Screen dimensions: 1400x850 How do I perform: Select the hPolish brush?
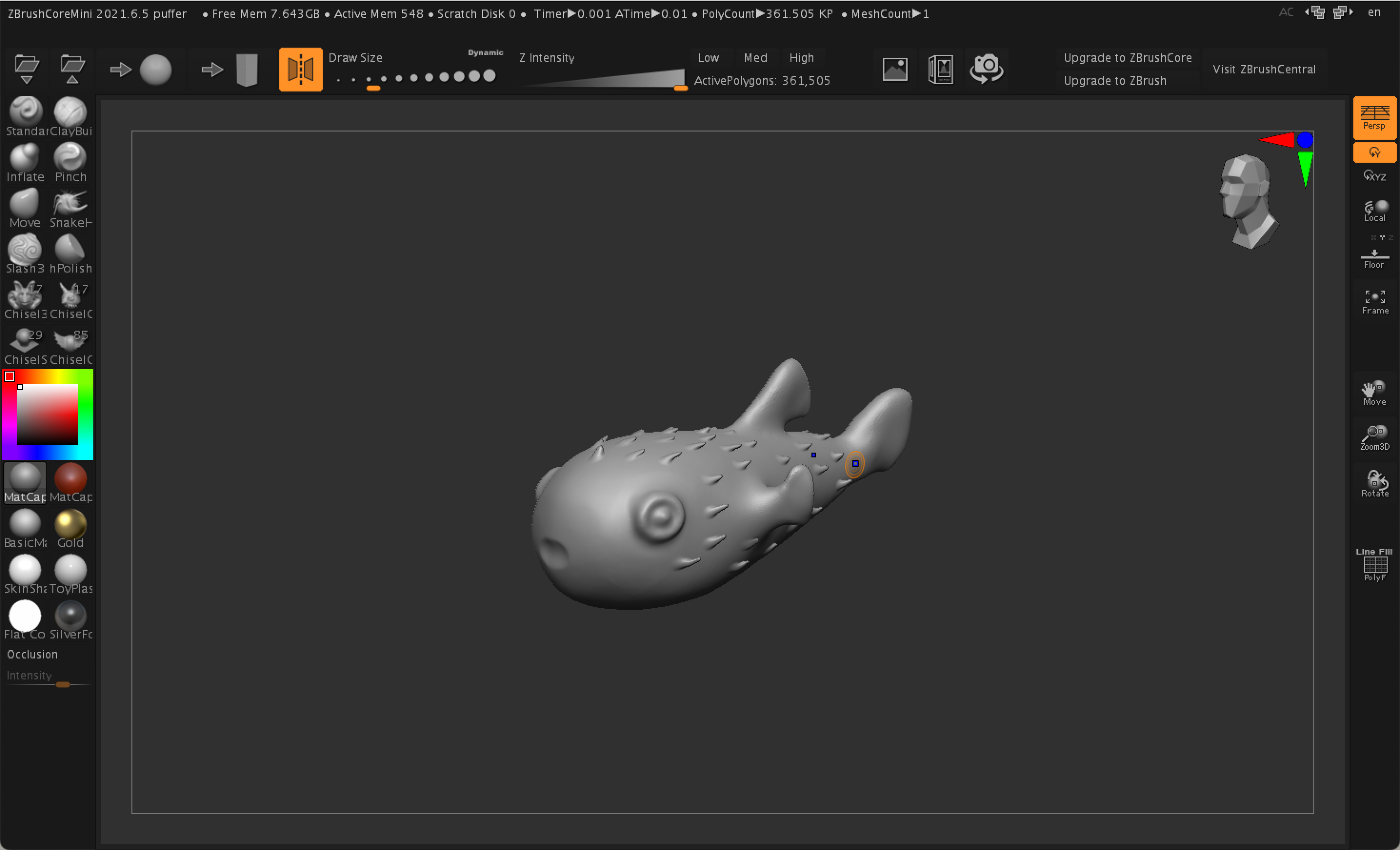click(x=70, y=253)
